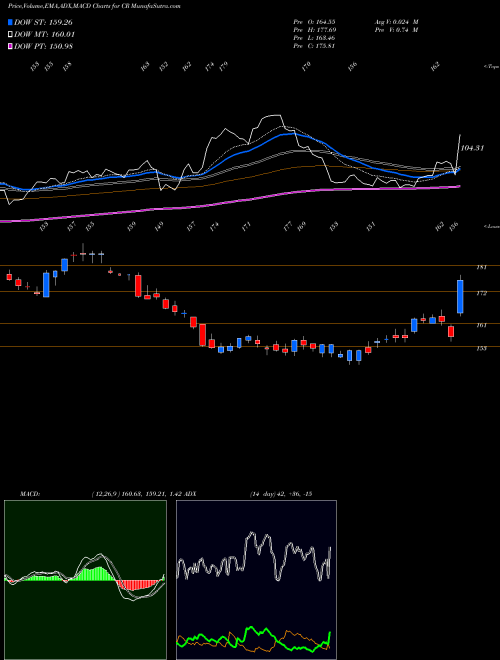Click the 172 price level label
This screenshot has height=660, width=500.
coord(481,293)
